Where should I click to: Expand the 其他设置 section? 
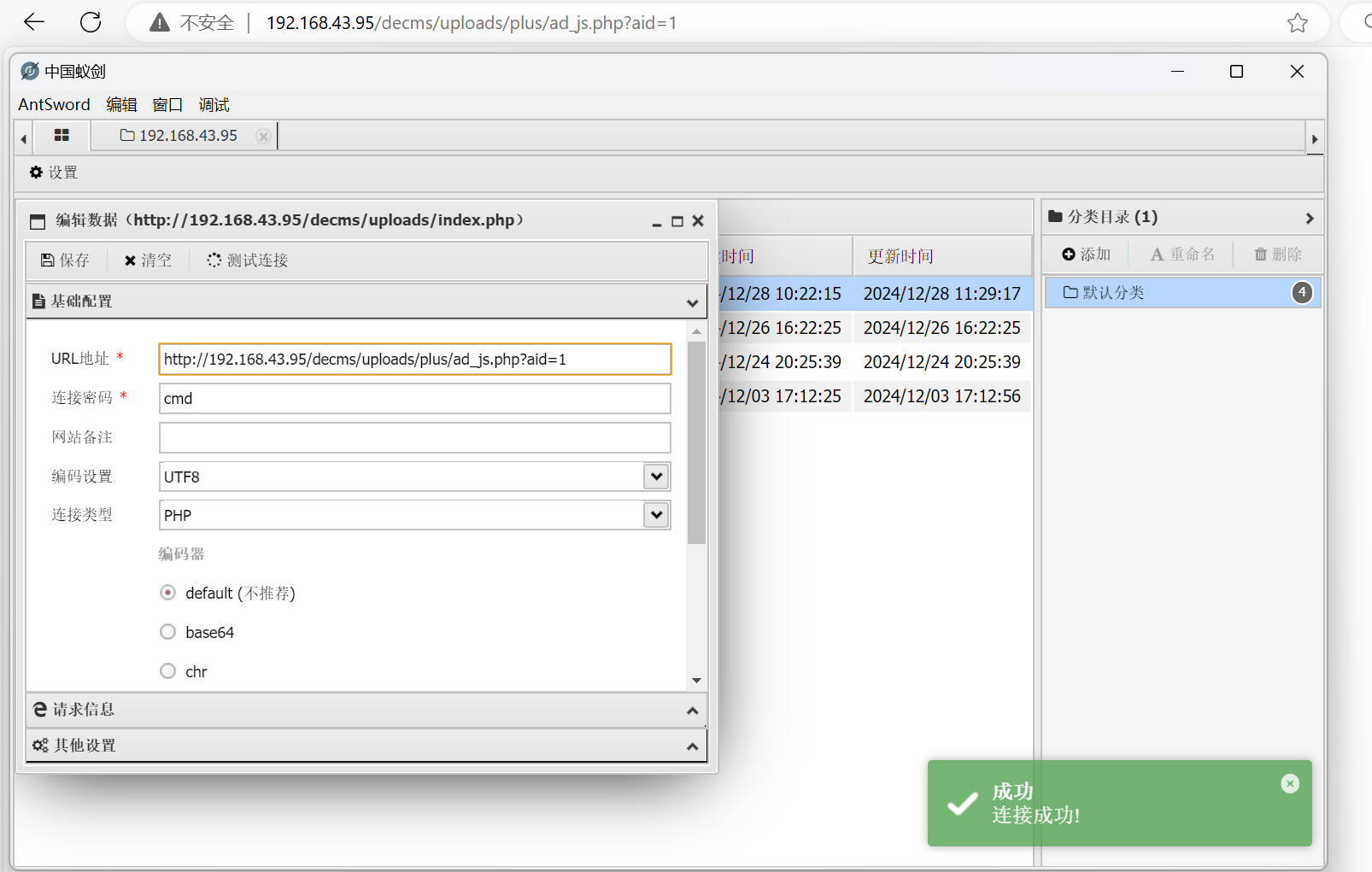pyautogui.click(x=693, y=746)
